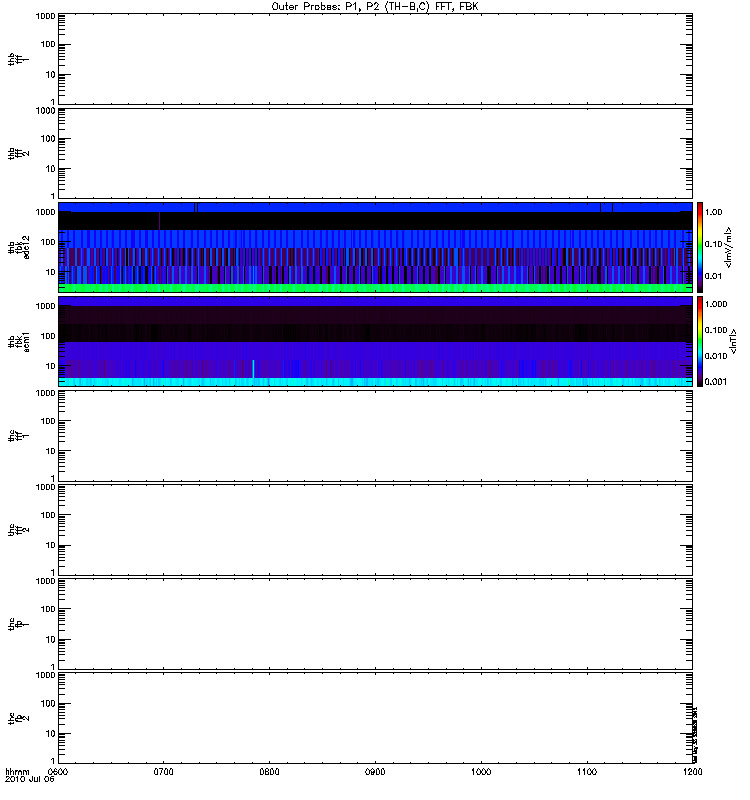Screen dimensions: 750x800
Task: Click the 1100 time axis label
Action: coord(587,771)
